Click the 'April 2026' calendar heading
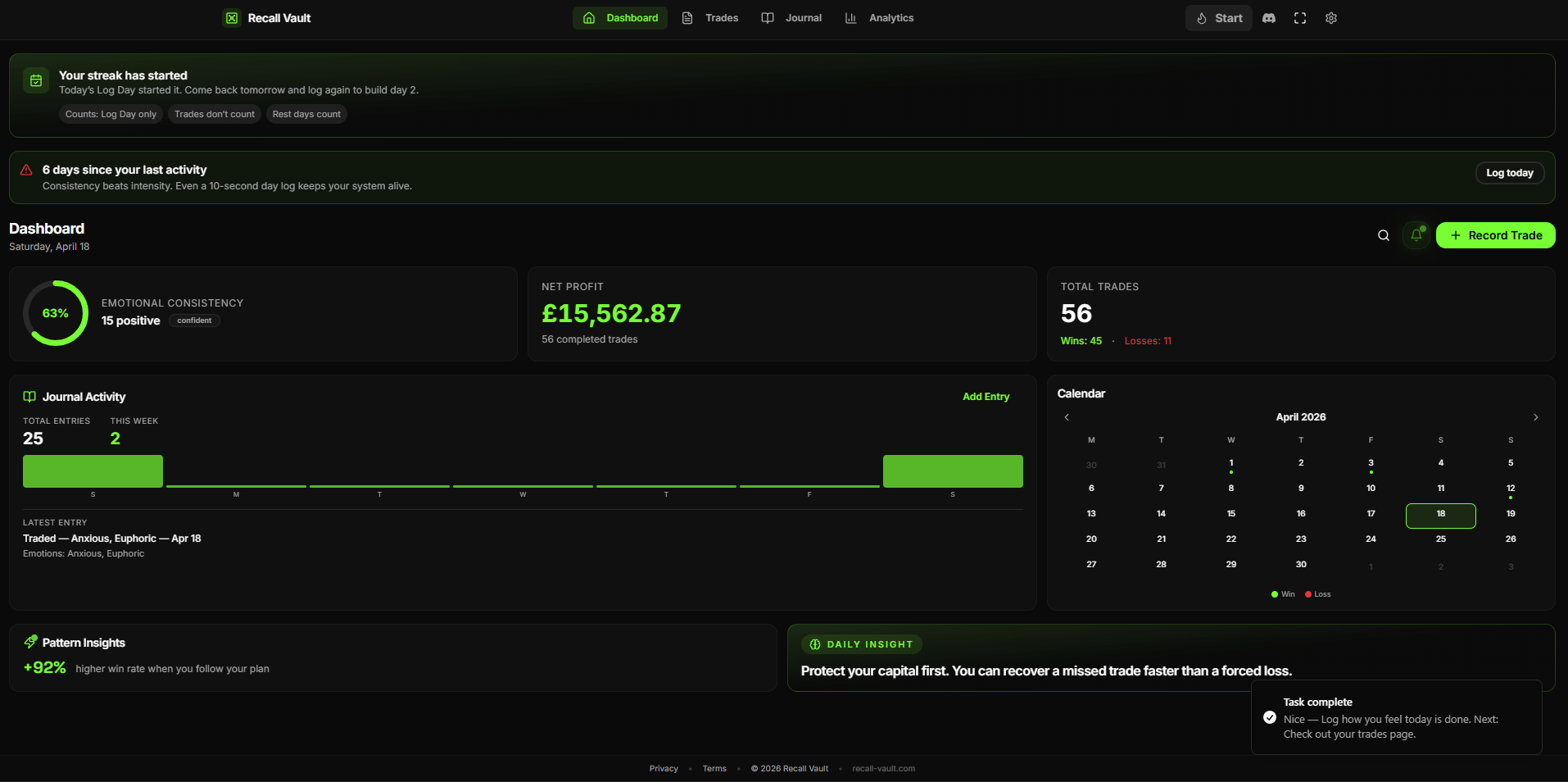 click(1301, 417)
